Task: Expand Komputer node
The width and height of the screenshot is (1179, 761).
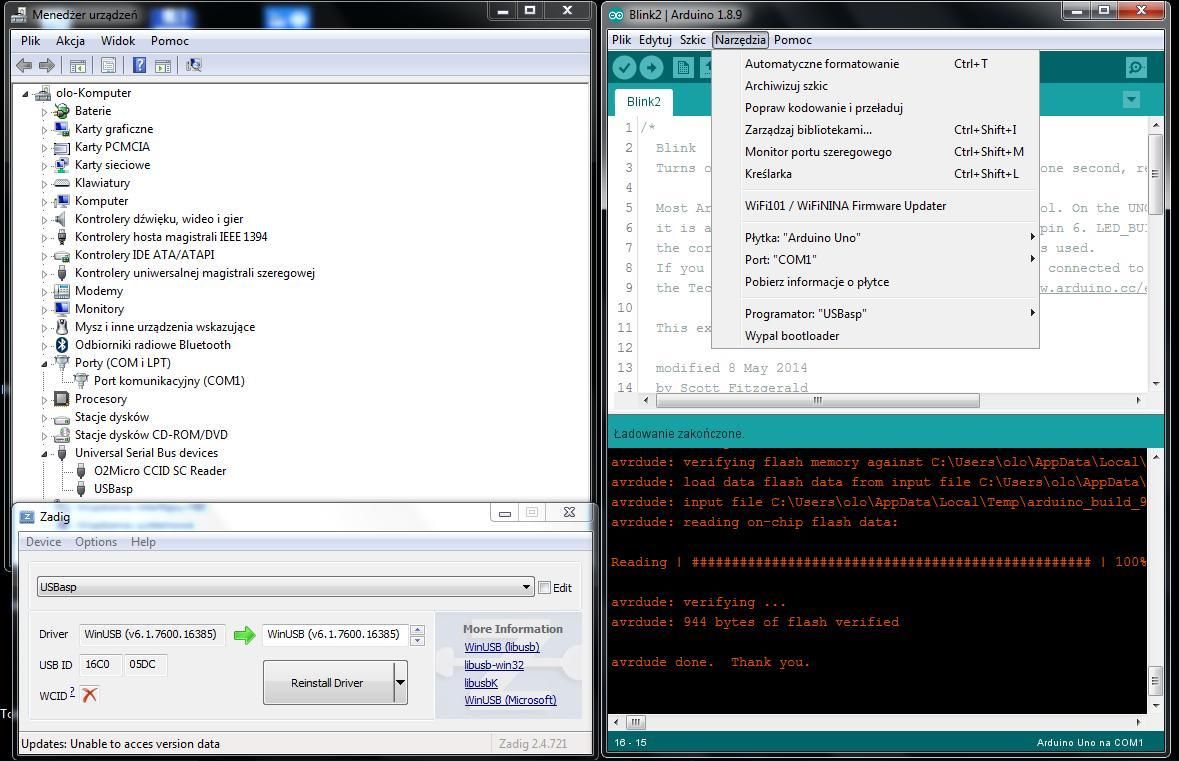Action: click(x=44, y=202)
